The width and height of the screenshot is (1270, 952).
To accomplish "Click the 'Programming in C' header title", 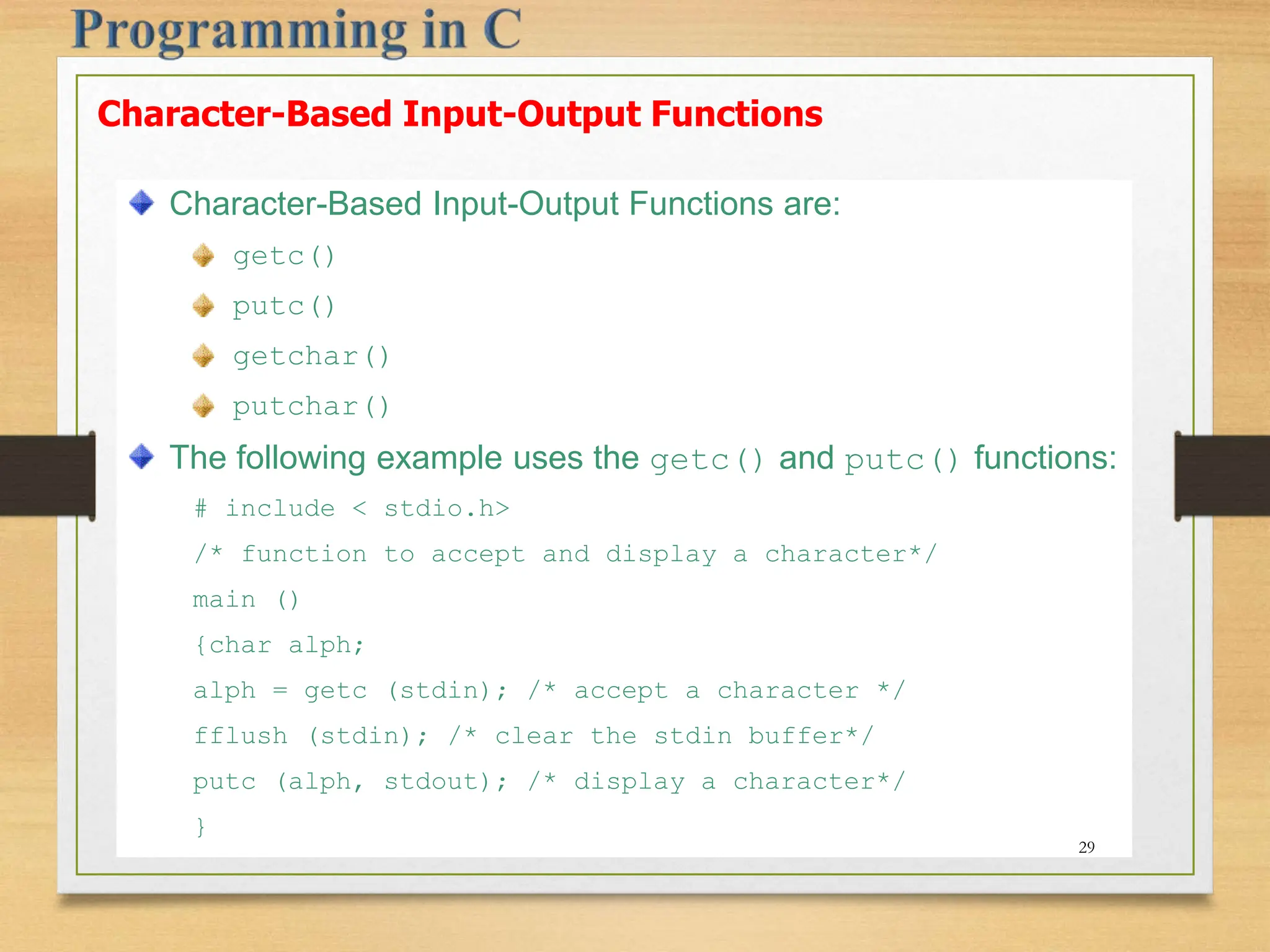I will point(296,31).
